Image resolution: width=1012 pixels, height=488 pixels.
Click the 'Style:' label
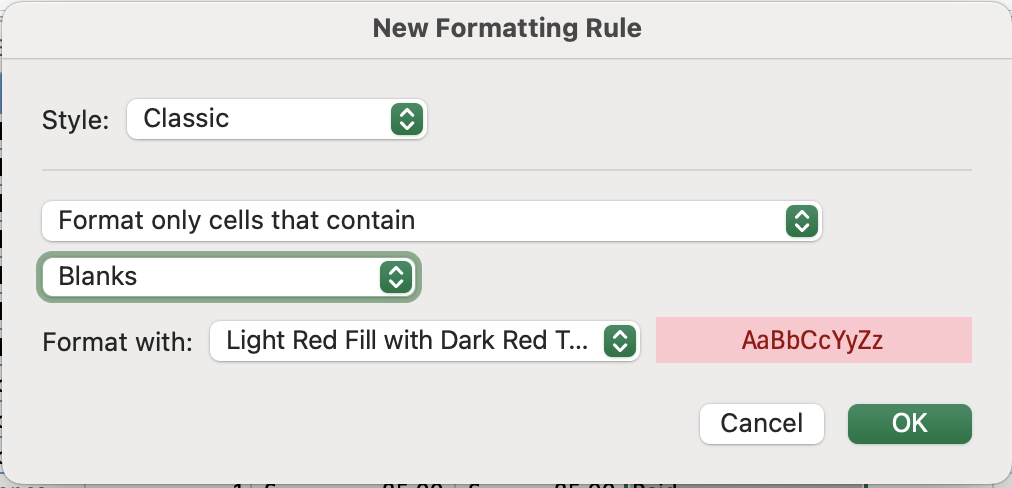74,120
